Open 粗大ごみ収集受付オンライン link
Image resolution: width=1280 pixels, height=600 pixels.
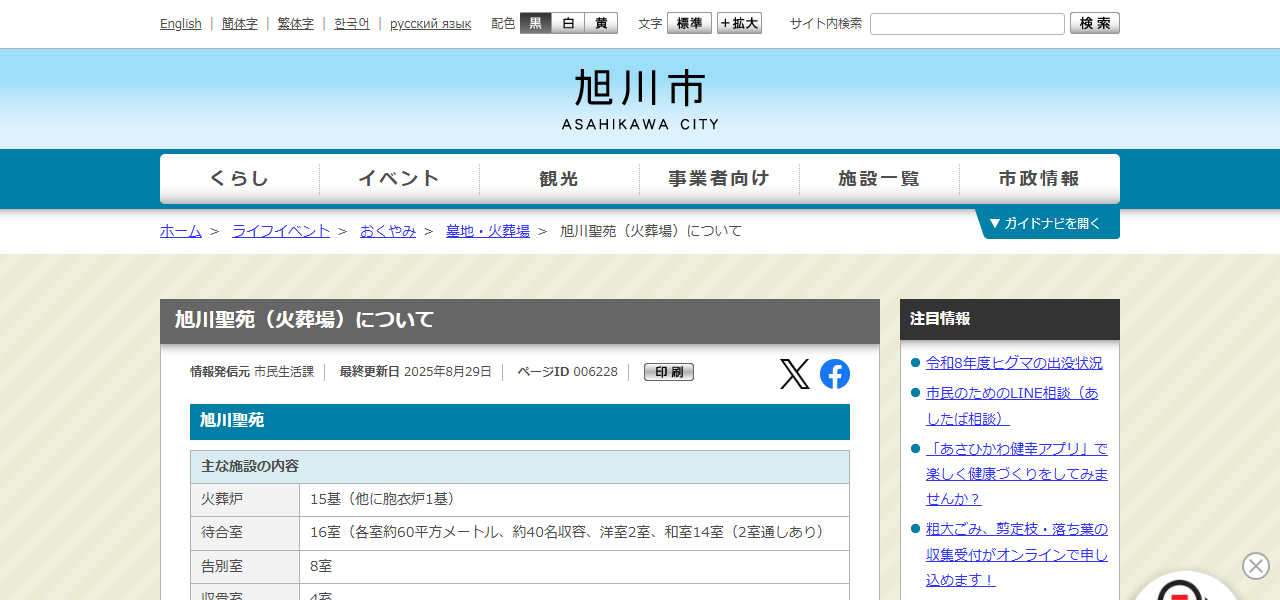1017,554
